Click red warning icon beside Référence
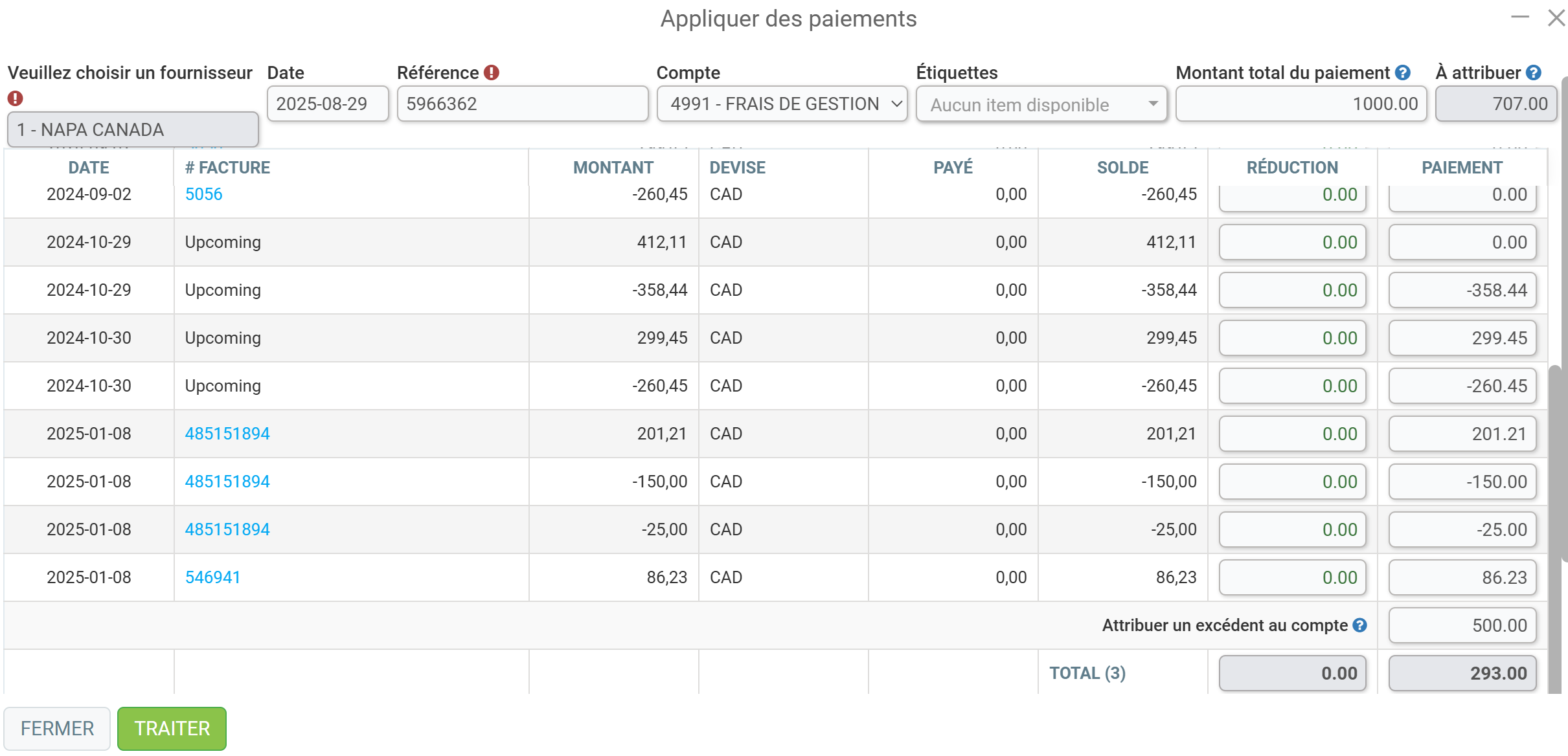 pyautogui.click(x=492, y=72)
